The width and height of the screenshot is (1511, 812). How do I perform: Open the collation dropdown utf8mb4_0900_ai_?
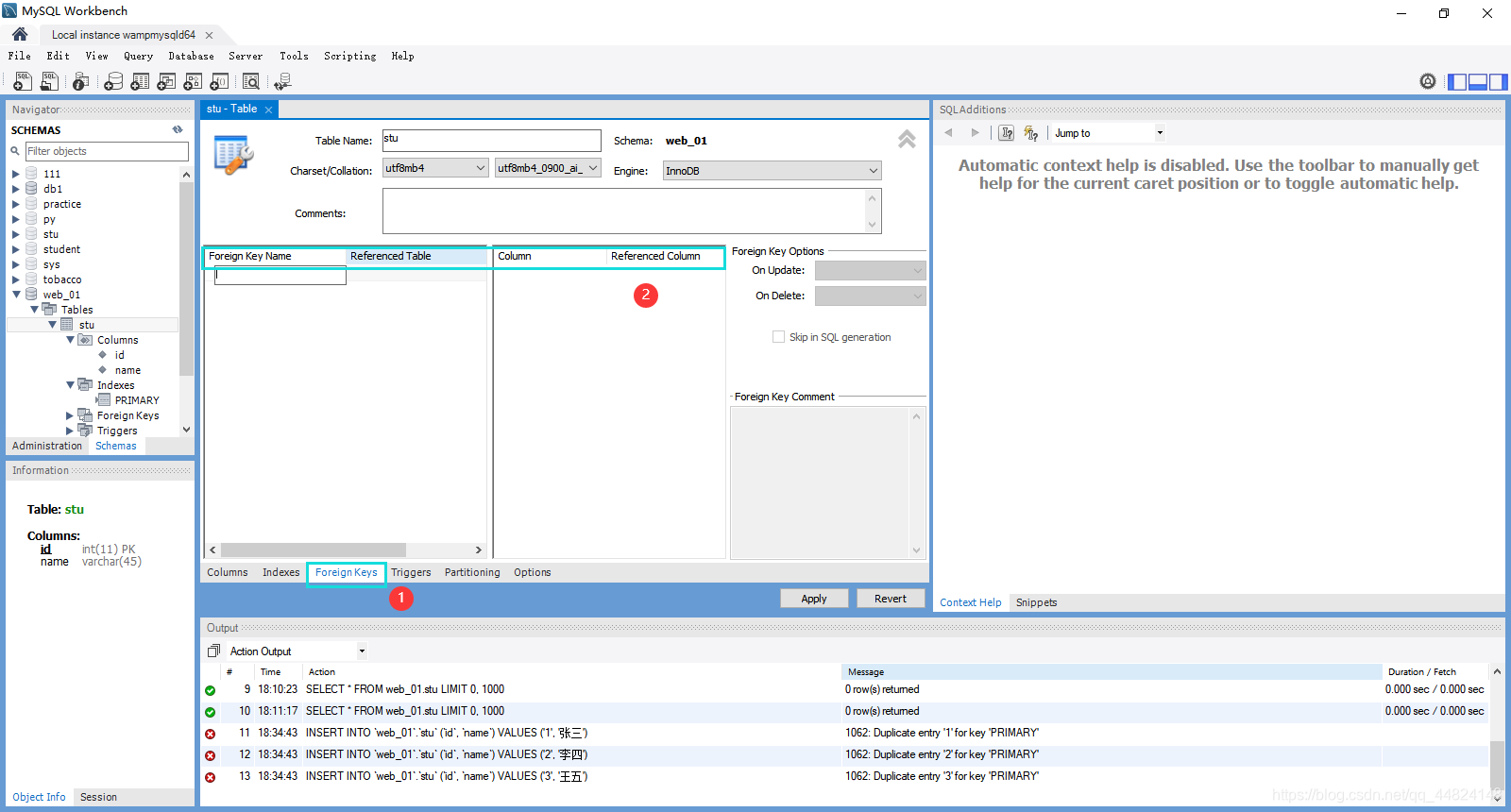point(548,168)
